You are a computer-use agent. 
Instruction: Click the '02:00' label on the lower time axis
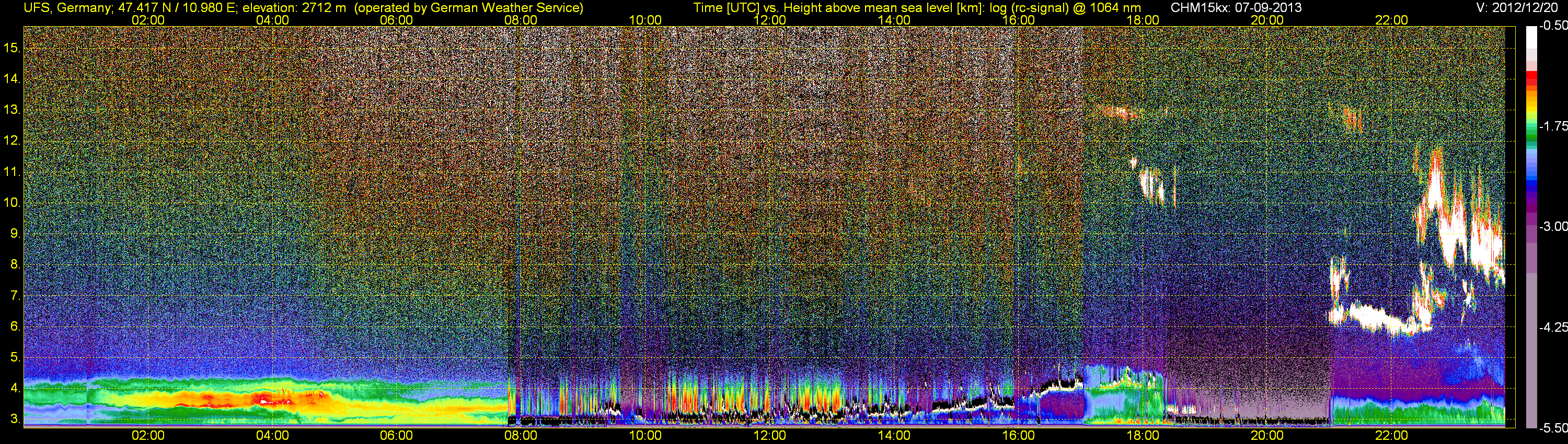(x=148, y=436)
